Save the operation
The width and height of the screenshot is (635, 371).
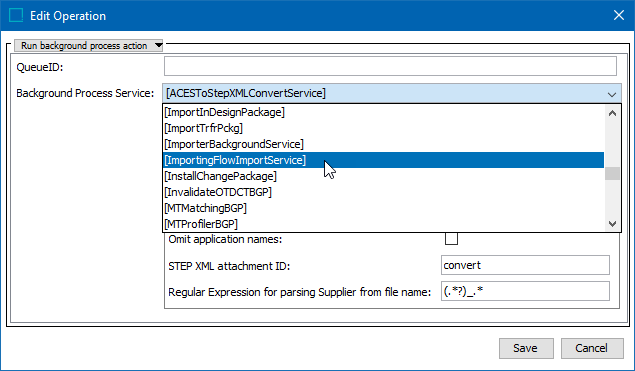[526, 348]
